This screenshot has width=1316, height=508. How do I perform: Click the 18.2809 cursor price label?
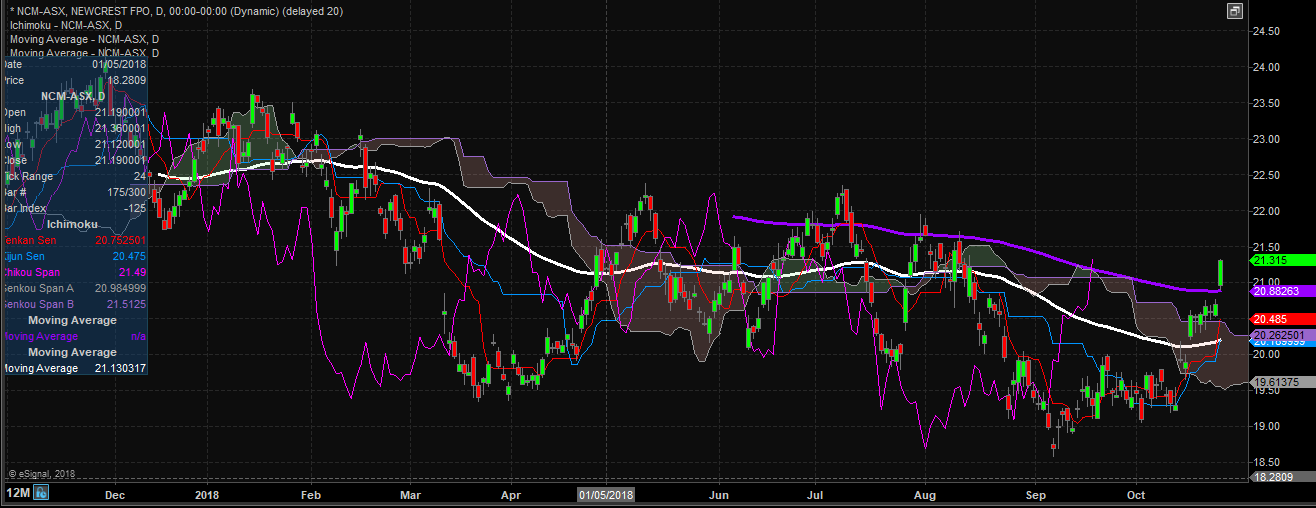coord(1282,477)
